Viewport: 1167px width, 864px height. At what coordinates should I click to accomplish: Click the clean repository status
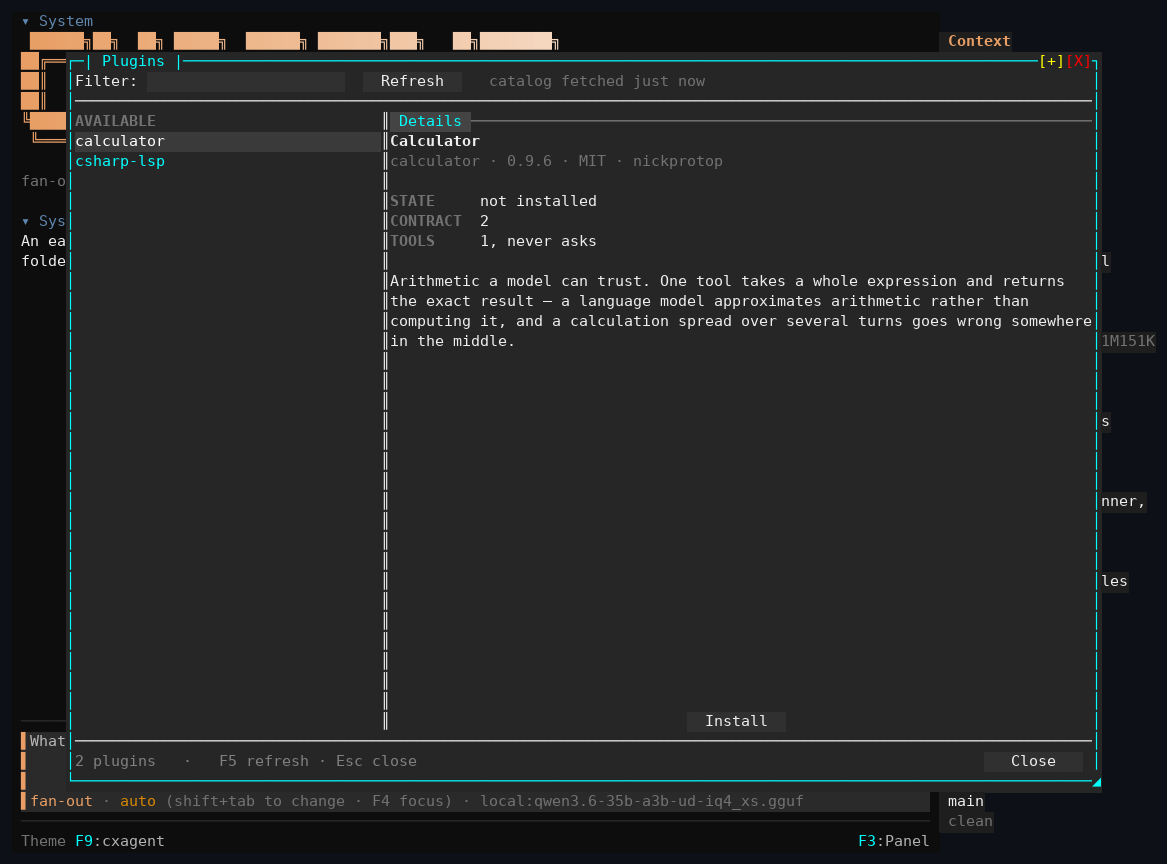tap(970, 822)
